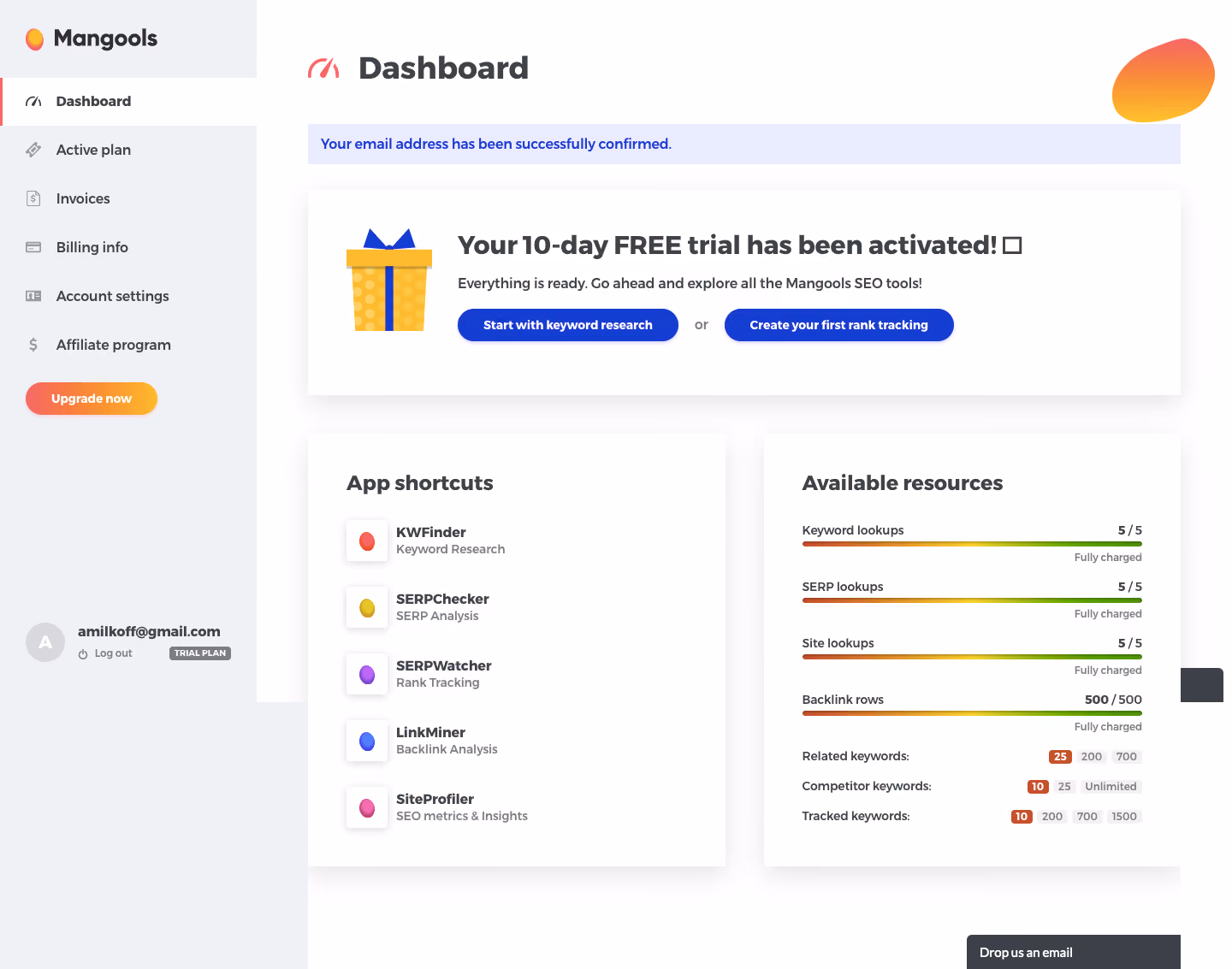
Task: Launch SERPChecker from its yellow icon
Action: 367,607
